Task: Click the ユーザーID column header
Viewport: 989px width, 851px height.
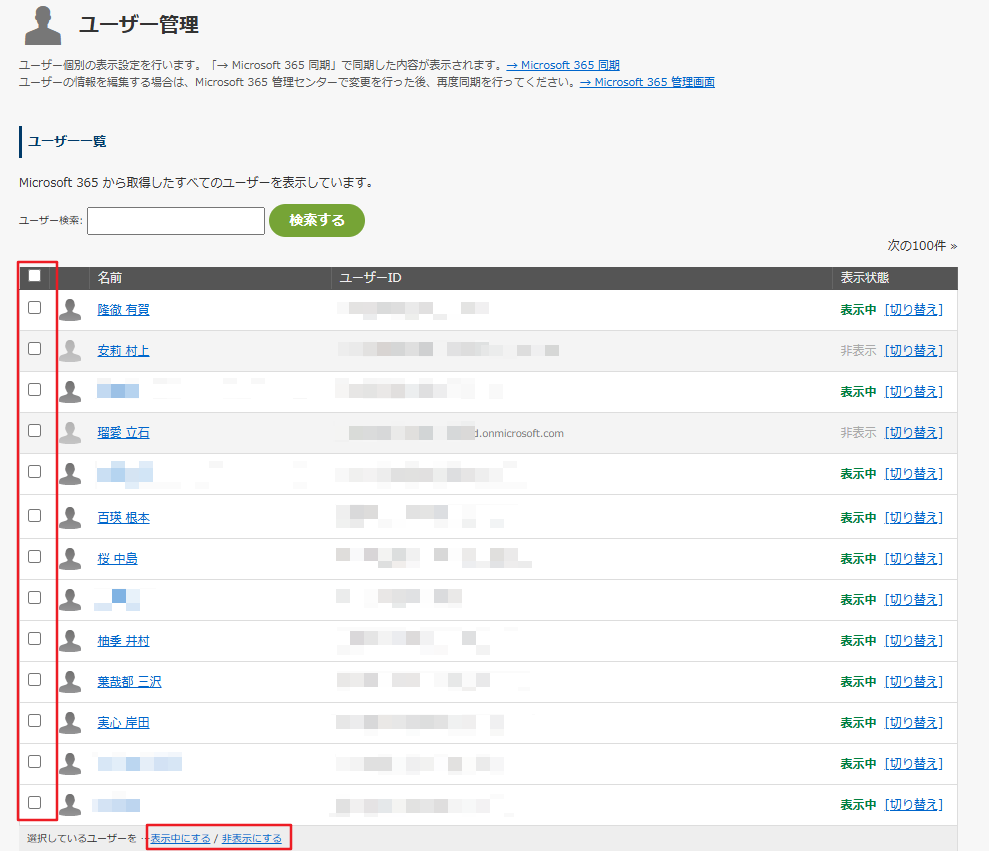Action: (x=370, y=278)
